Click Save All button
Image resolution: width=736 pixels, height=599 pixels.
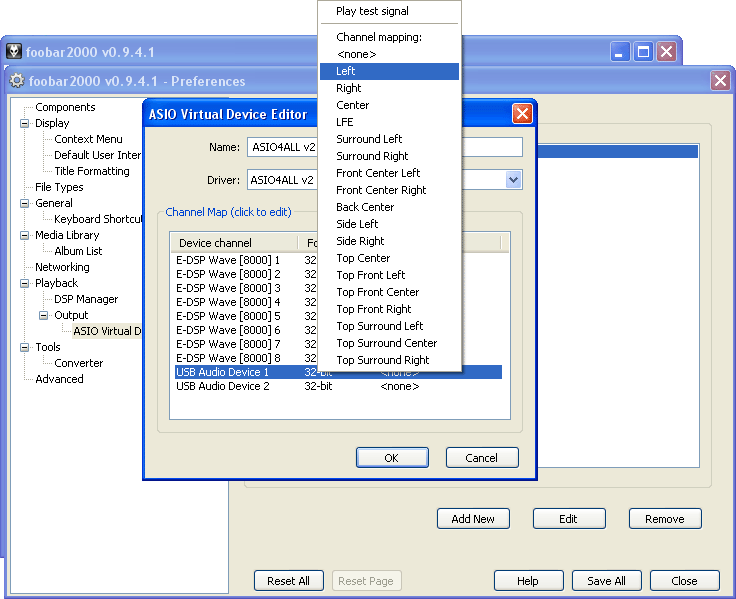pyautogui.click(x=606, y=581)
